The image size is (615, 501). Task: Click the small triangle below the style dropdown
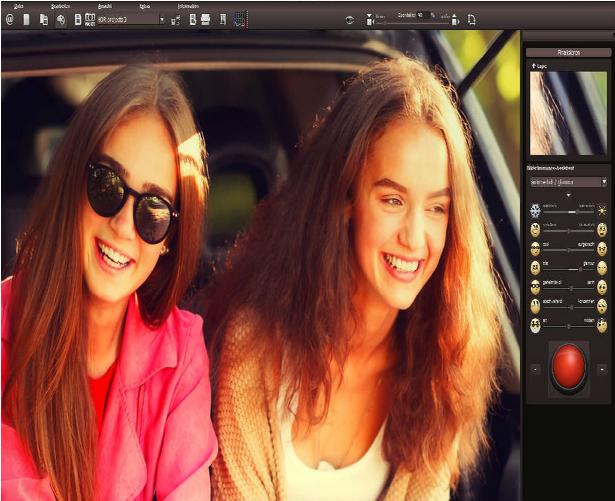[568, 195]
